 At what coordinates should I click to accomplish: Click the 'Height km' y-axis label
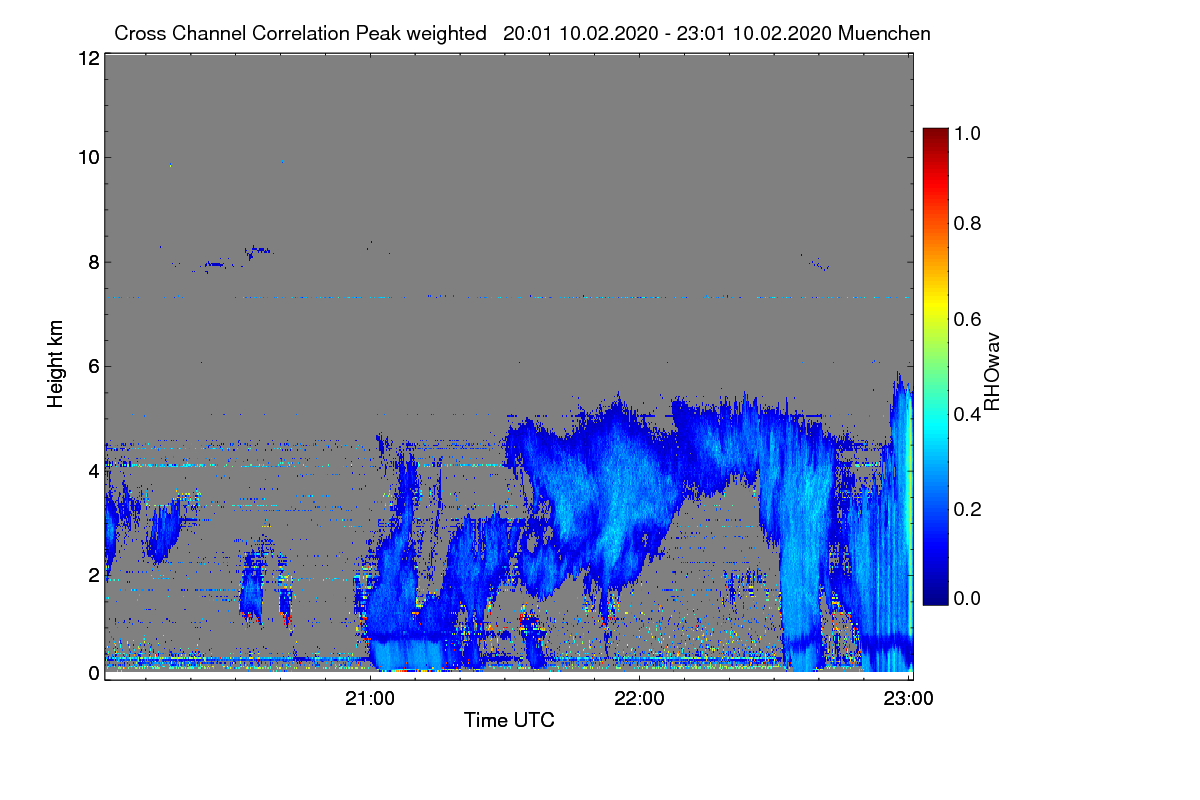pos(56,364)
